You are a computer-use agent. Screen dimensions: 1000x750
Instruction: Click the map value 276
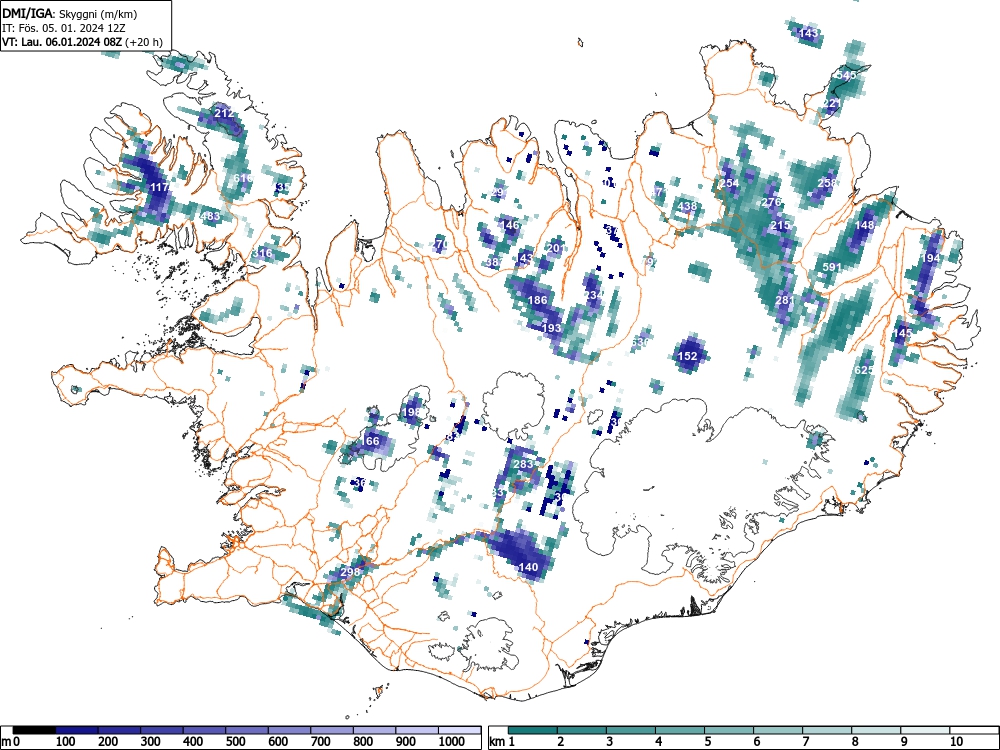point(772,202)
